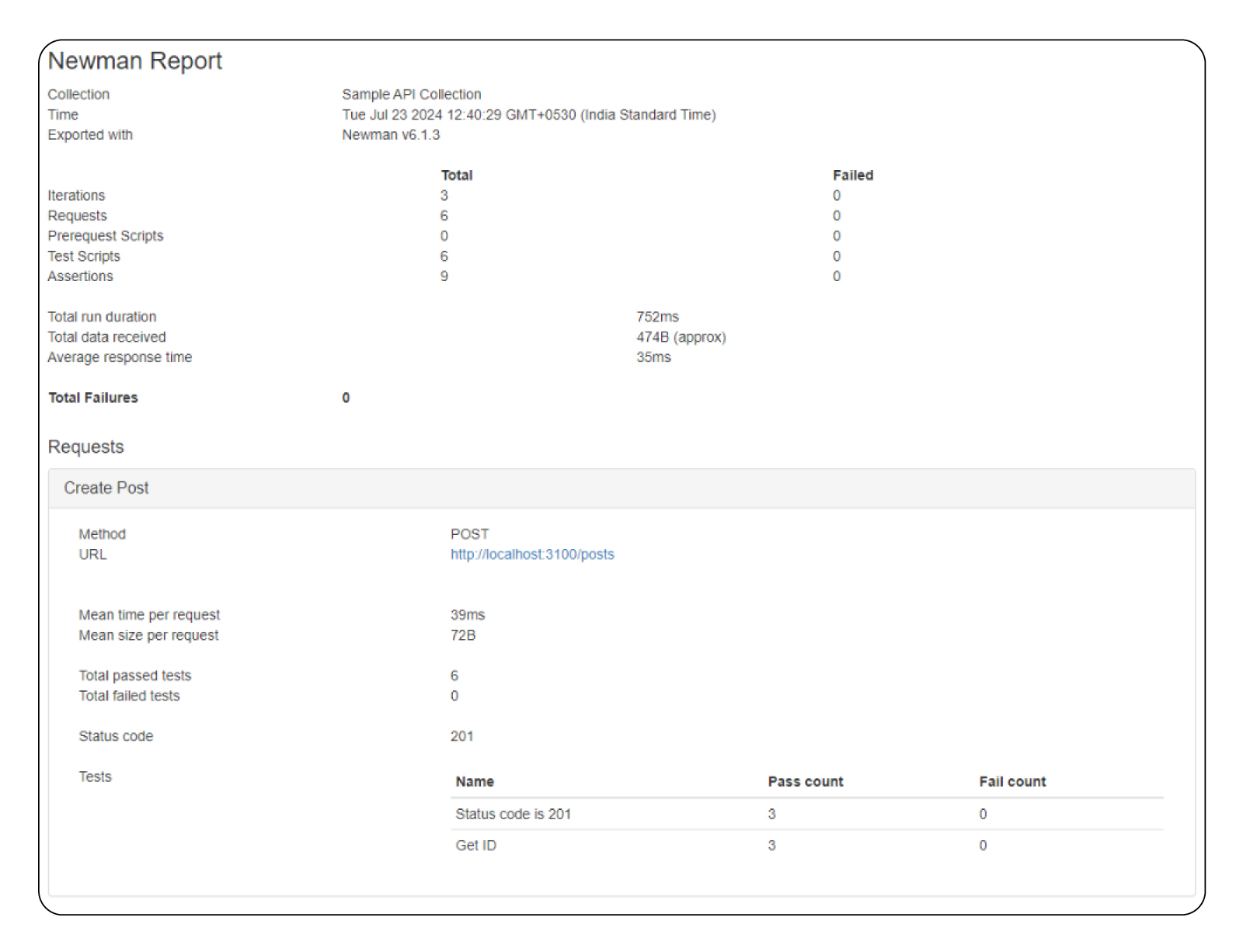Click the Total column header
Screen dimensions: 1243x952
[x=458, y=175]
